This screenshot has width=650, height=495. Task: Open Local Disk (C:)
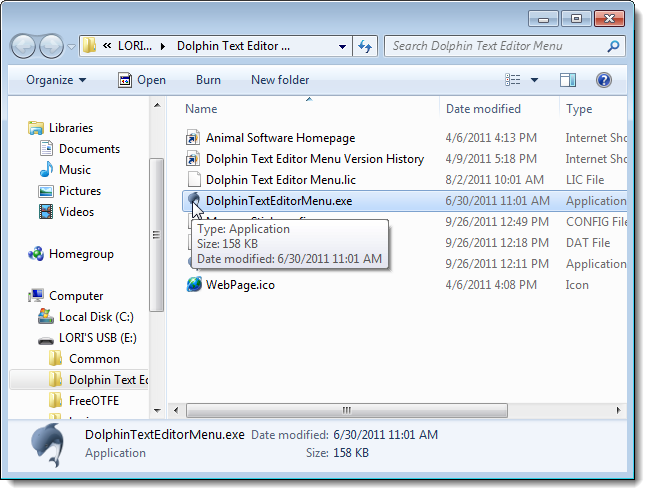click(96, 317)
